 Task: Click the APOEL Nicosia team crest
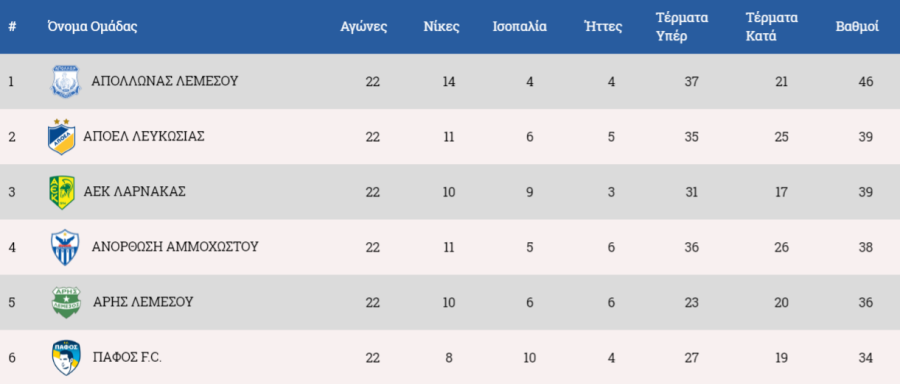[61, 137]
